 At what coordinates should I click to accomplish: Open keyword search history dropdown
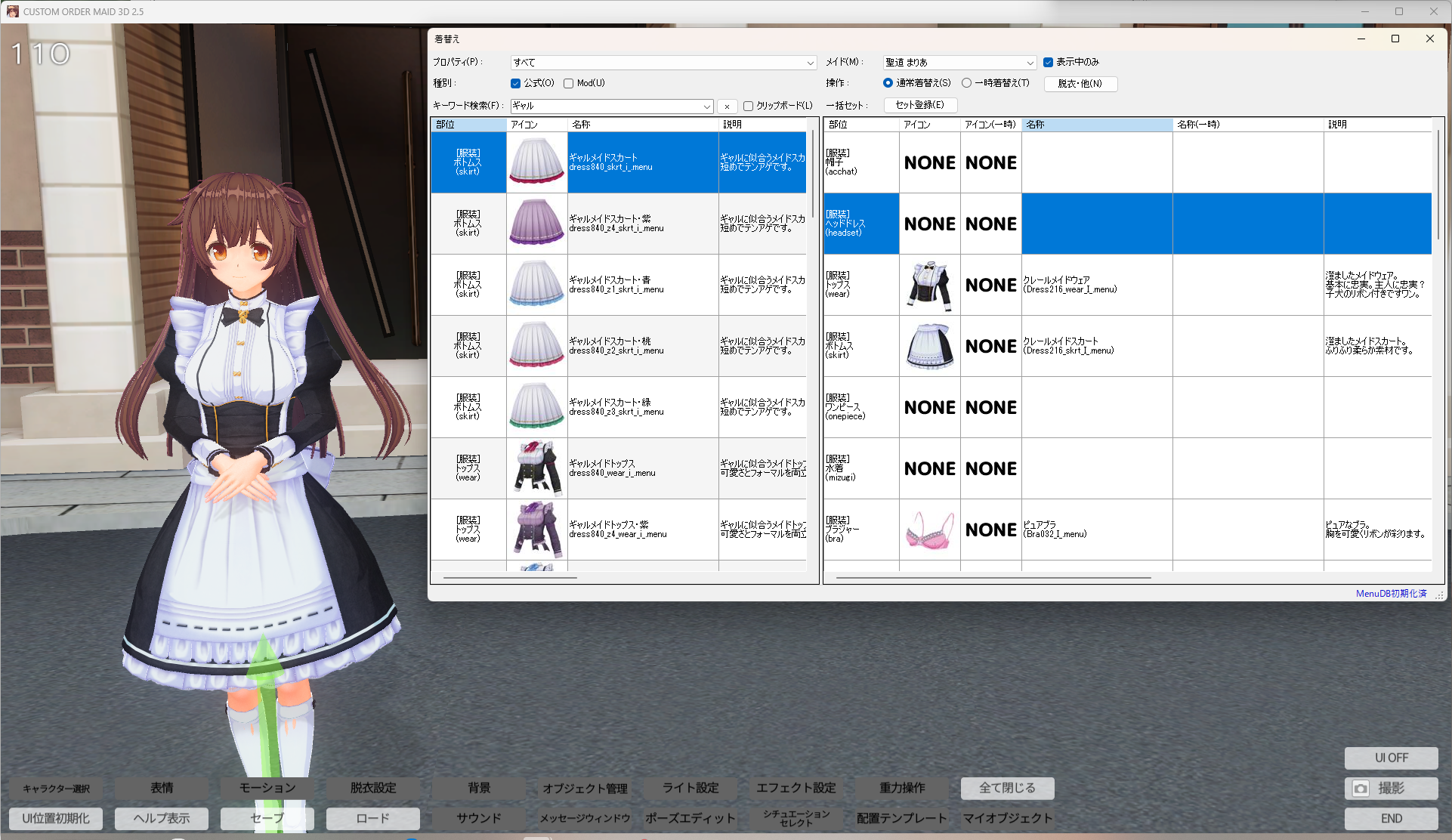click(706, 107)
